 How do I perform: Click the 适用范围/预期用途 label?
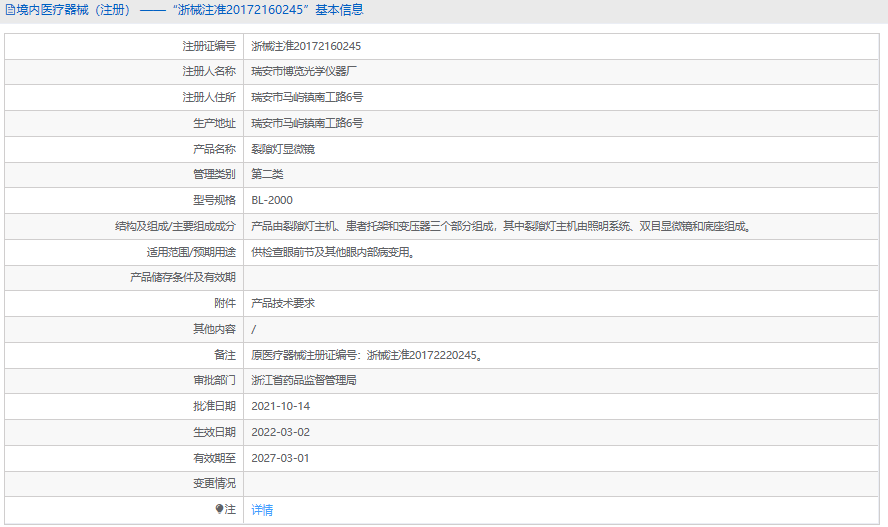[191, 252]
